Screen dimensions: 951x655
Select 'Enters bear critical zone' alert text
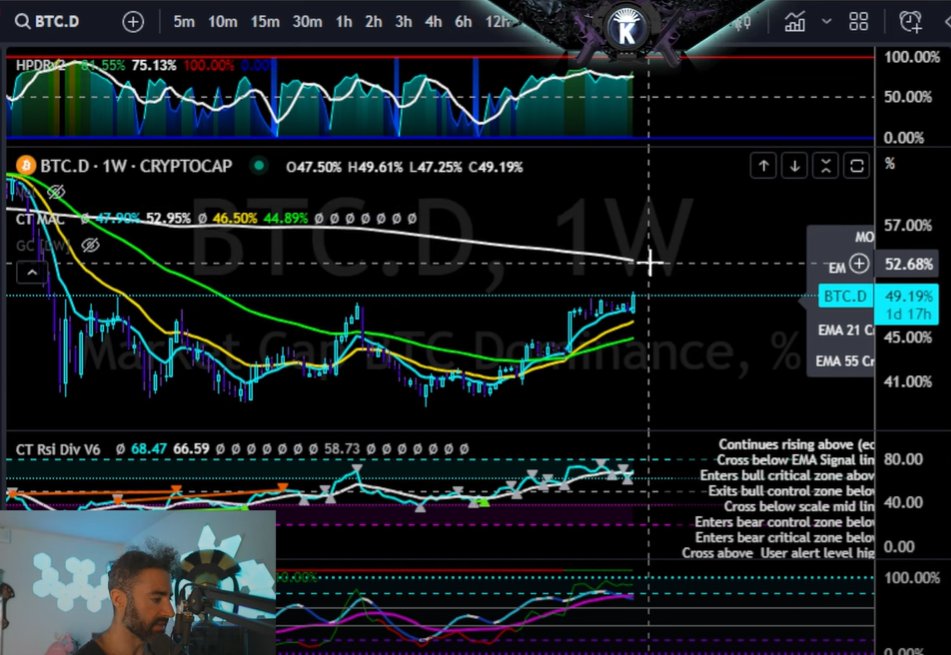[x=785, y=537]
